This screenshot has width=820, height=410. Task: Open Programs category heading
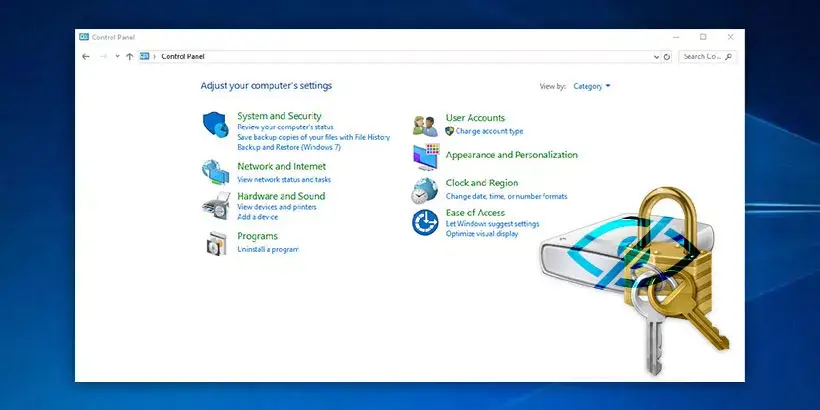pos(257,236)
